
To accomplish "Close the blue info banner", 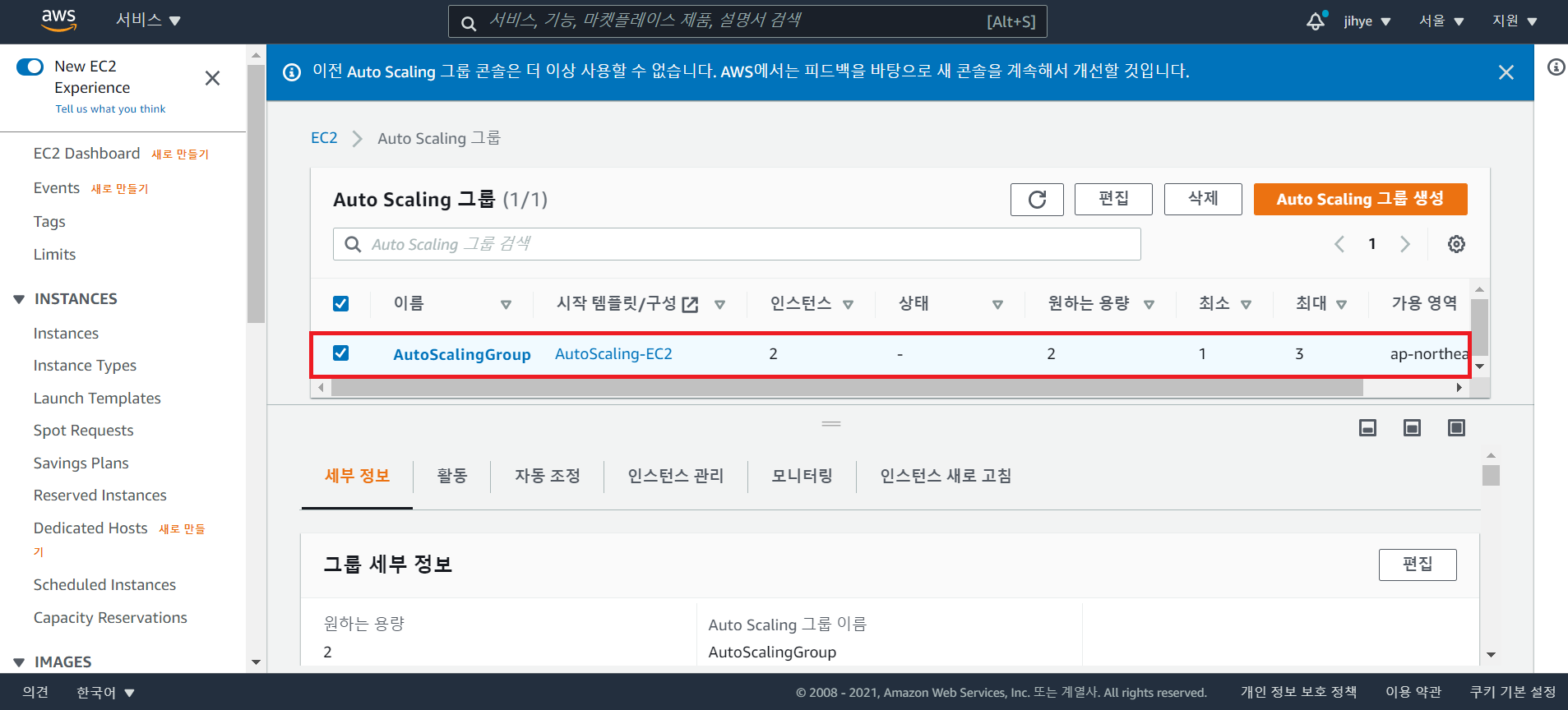I will pos(1506,72).
